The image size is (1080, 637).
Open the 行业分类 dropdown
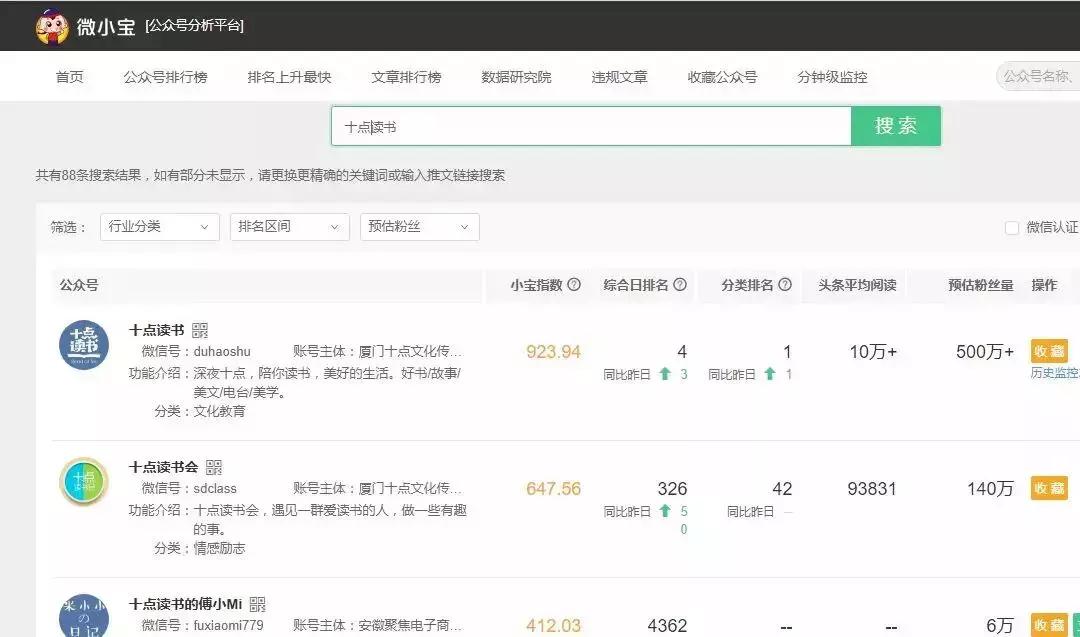160,227
